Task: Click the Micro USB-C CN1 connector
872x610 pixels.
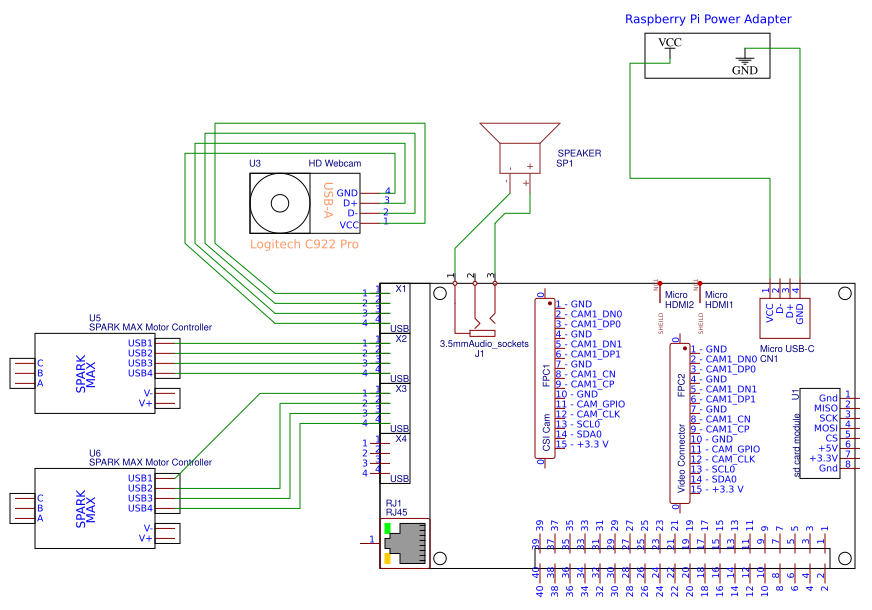Action: (785, 318)
